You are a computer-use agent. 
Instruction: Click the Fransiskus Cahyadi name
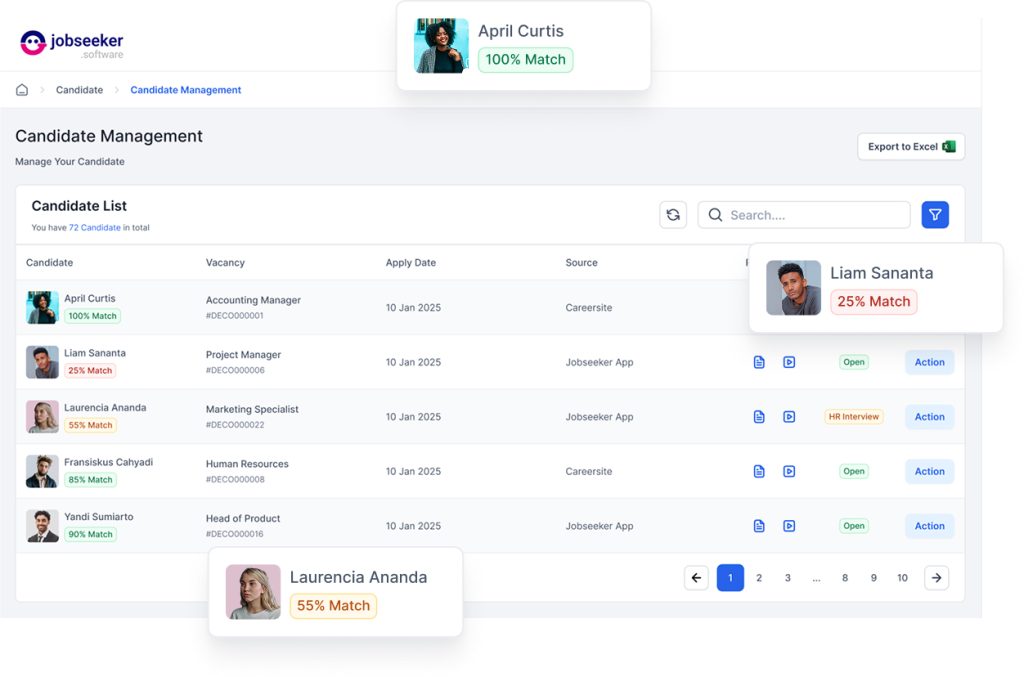108,462
